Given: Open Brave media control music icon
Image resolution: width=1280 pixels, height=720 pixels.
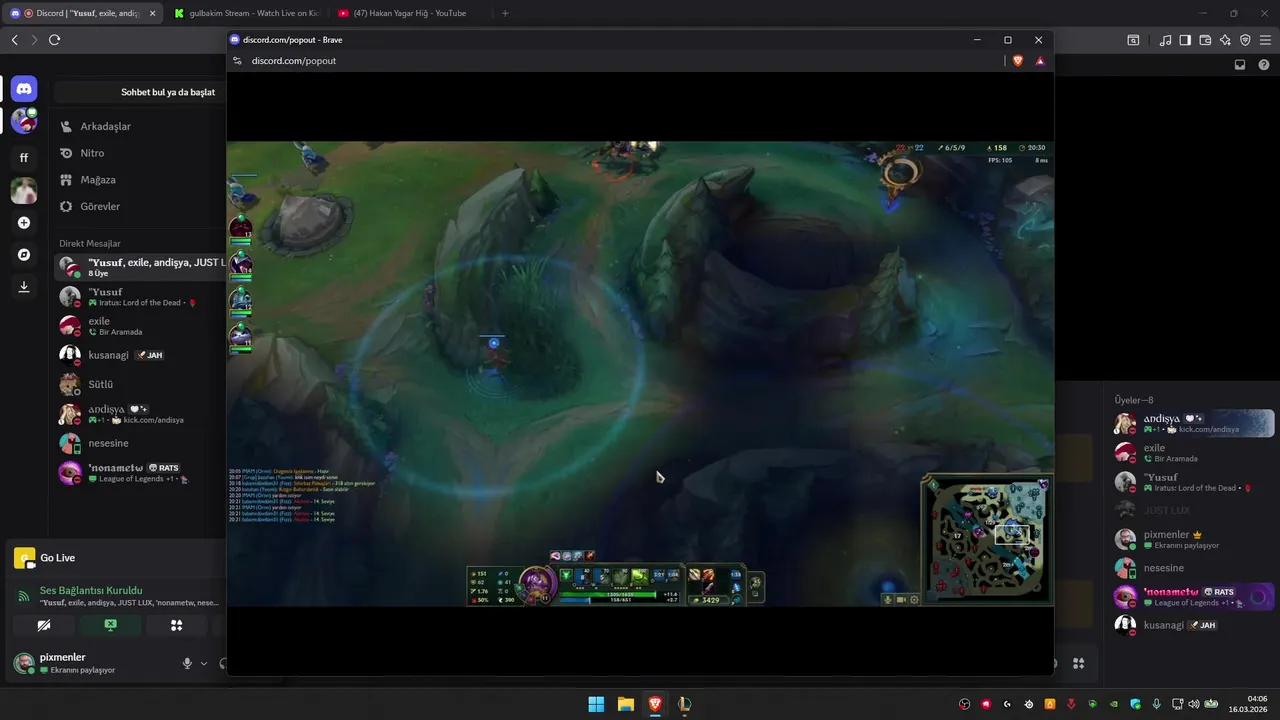Looking at the screenshot, I should pyautogui.click(x=1165, y=40).
